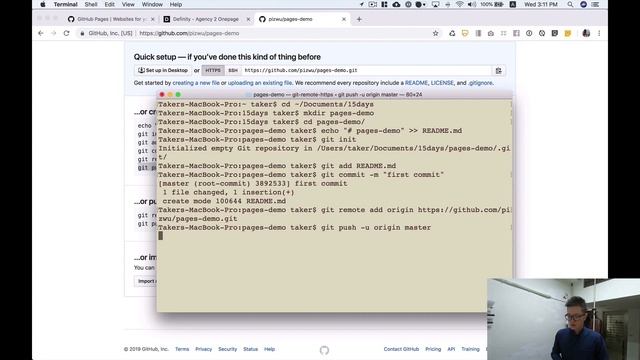The height and width of the screenshot is (360, 640).
Task: Close the Definity Agency 2 Onepage tab
Action: pyautogui.click(x=248, y=19)
